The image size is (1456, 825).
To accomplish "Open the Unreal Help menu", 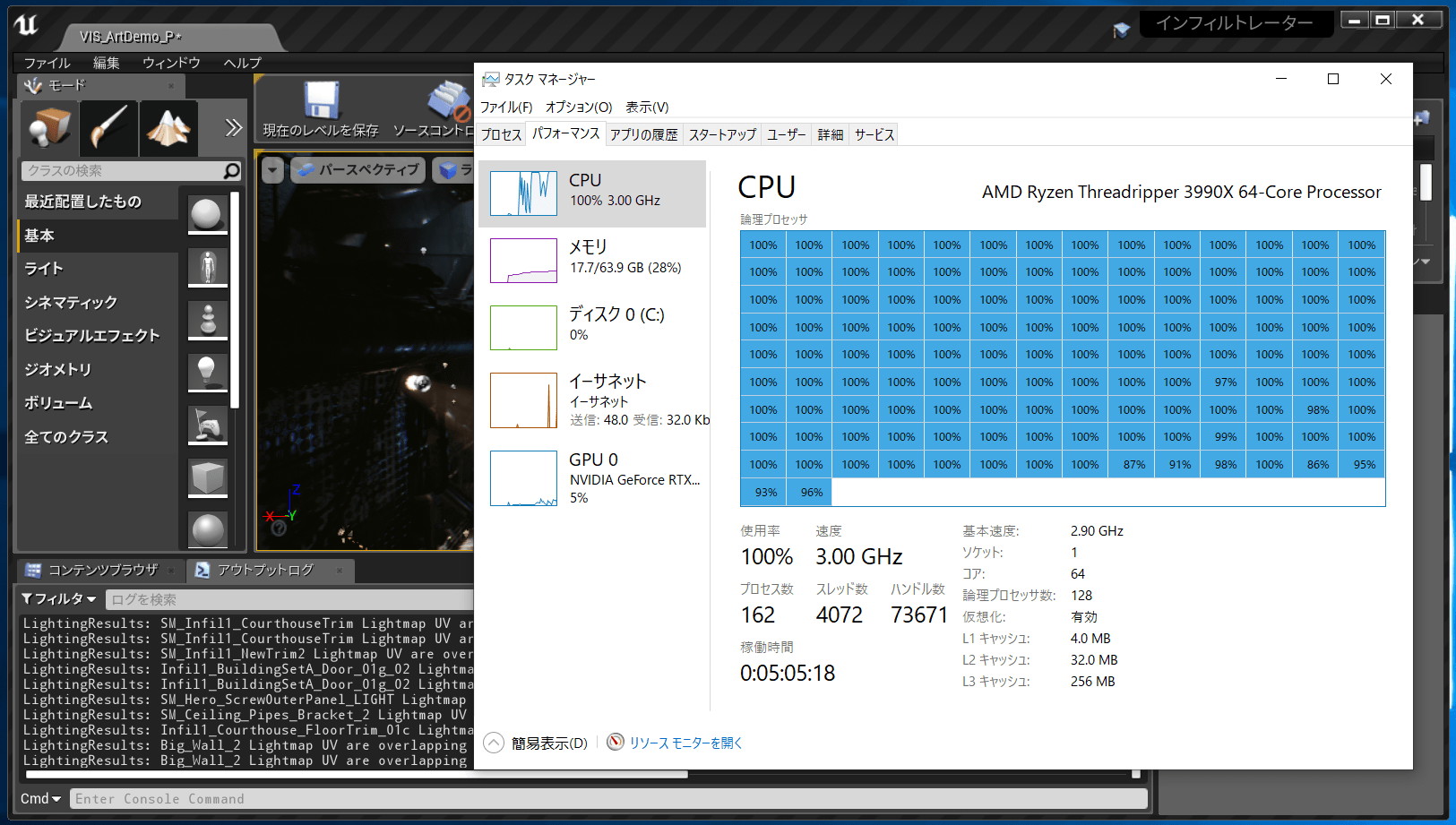I will tap(242, 63).
